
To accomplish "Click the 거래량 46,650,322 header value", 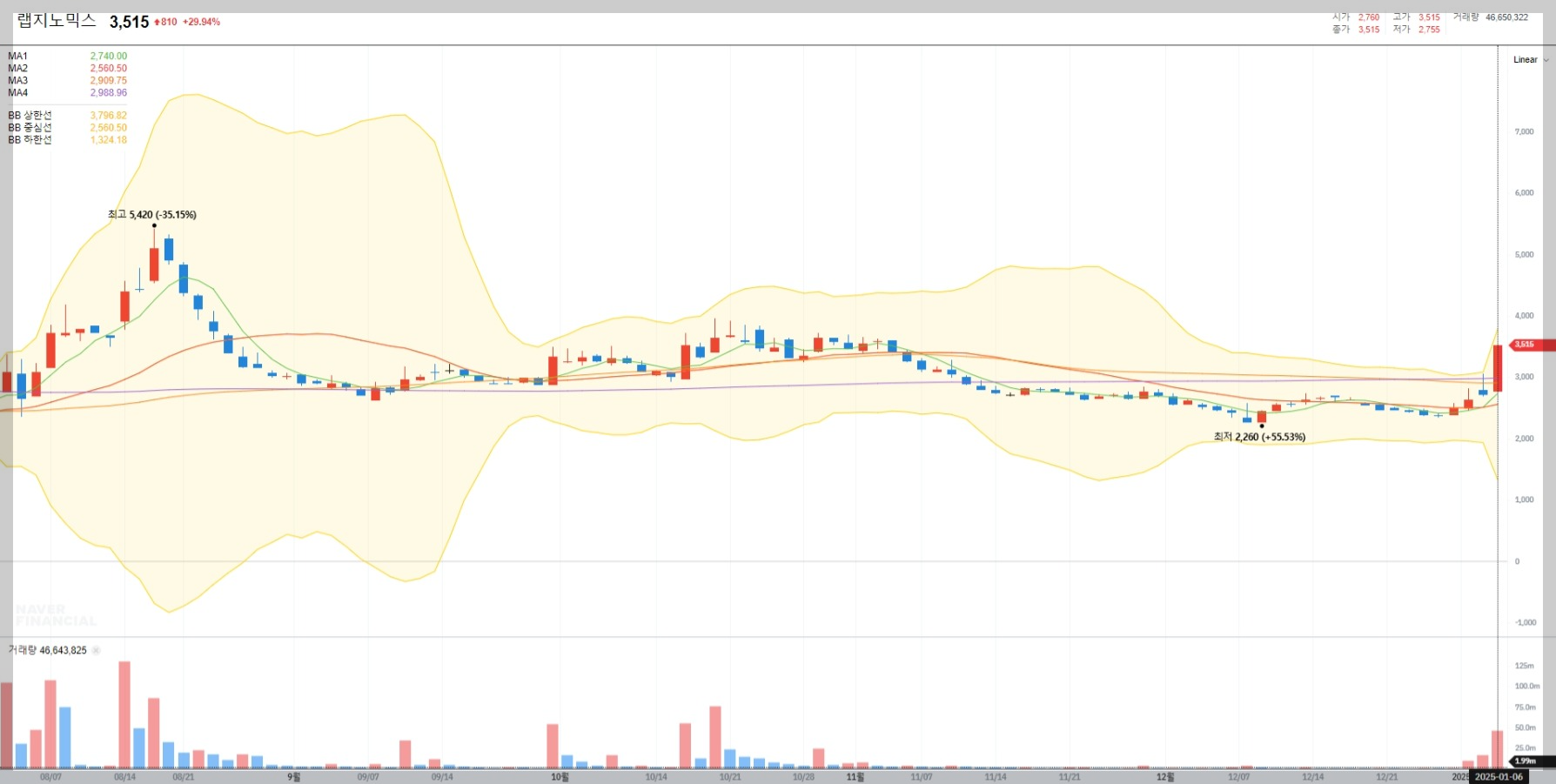I will coord(1490,17).
